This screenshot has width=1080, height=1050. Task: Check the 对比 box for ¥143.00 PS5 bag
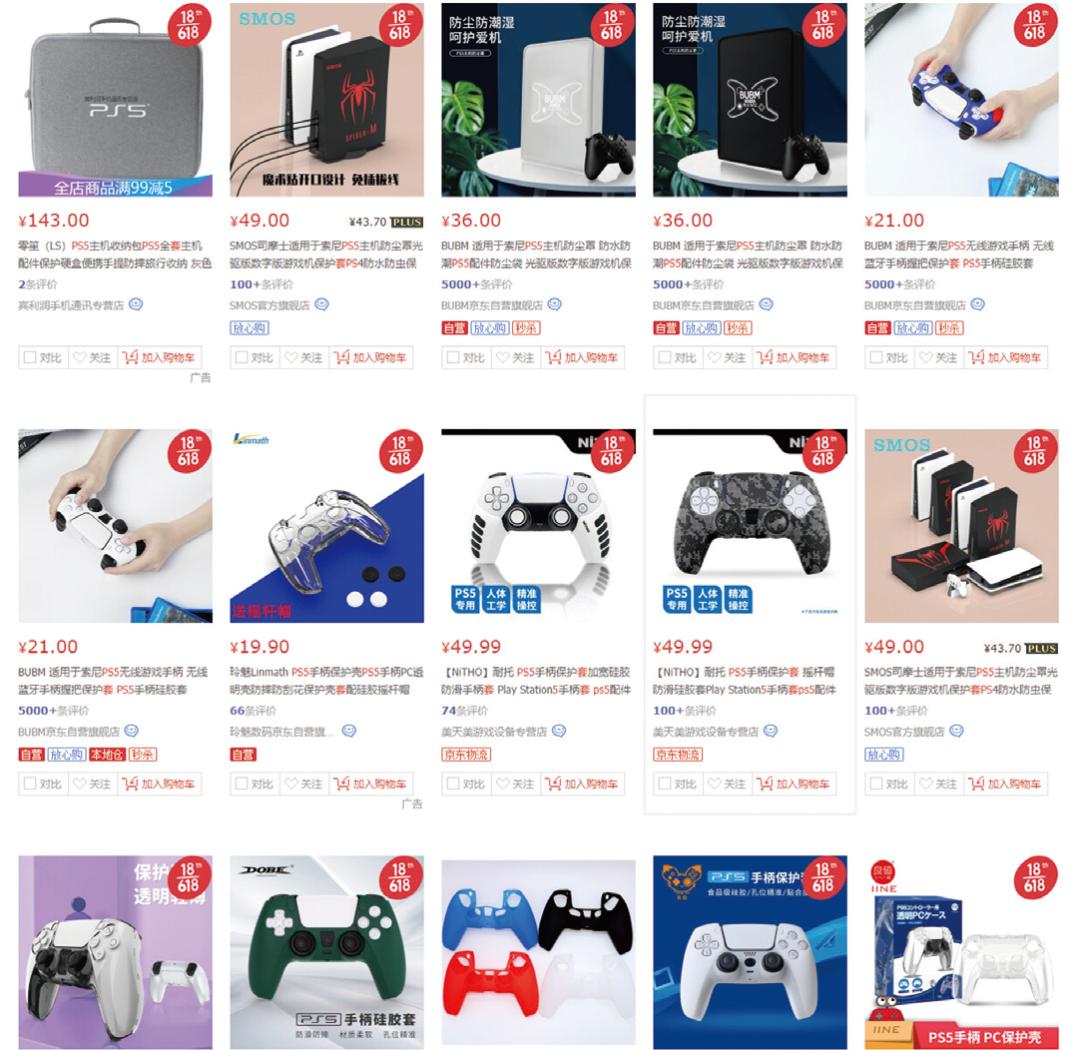(30, 358)
